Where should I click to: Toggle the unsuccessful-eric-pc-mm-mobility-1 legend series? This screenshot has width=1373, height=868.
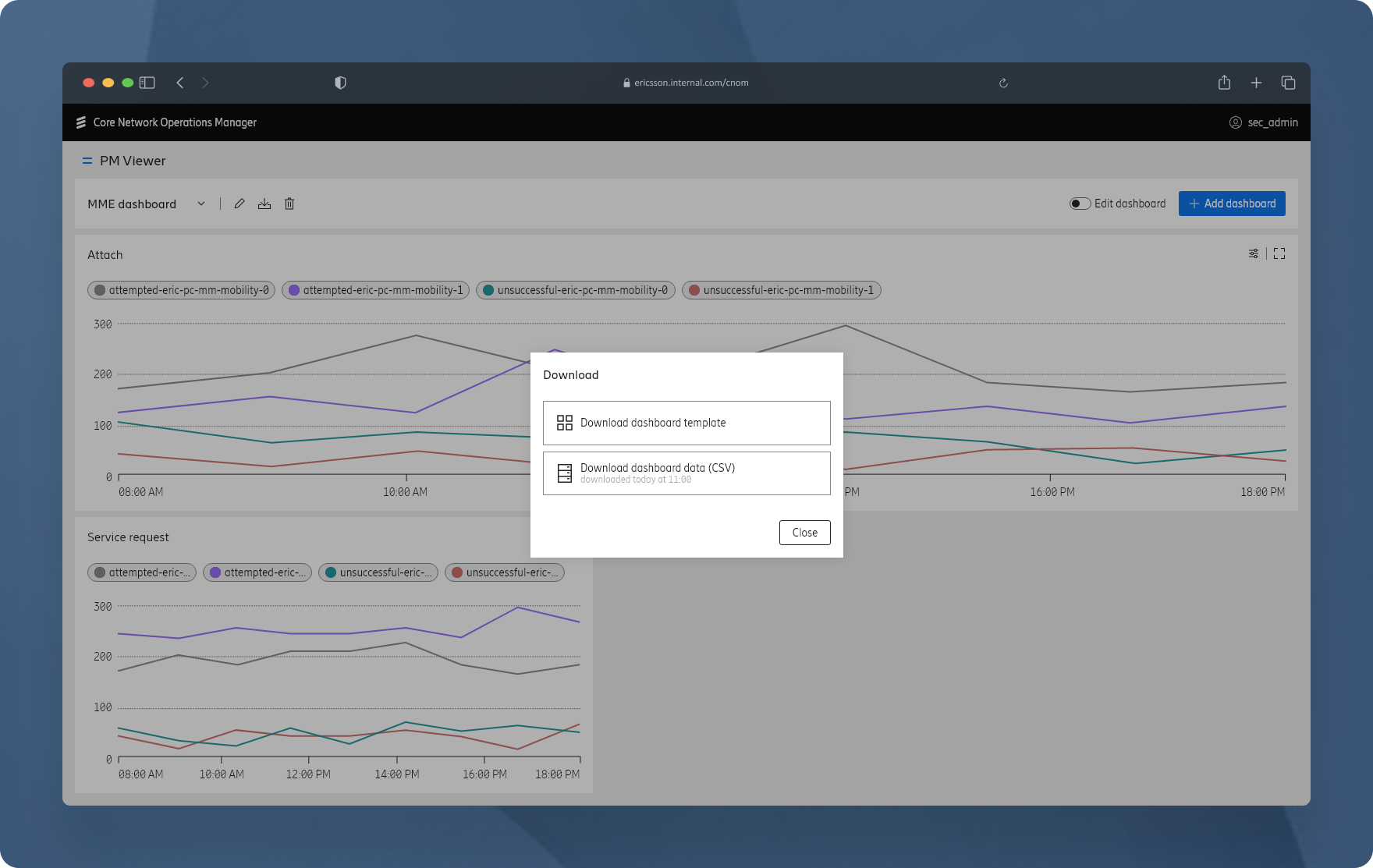pyautogui.click(x=782, y=290)
